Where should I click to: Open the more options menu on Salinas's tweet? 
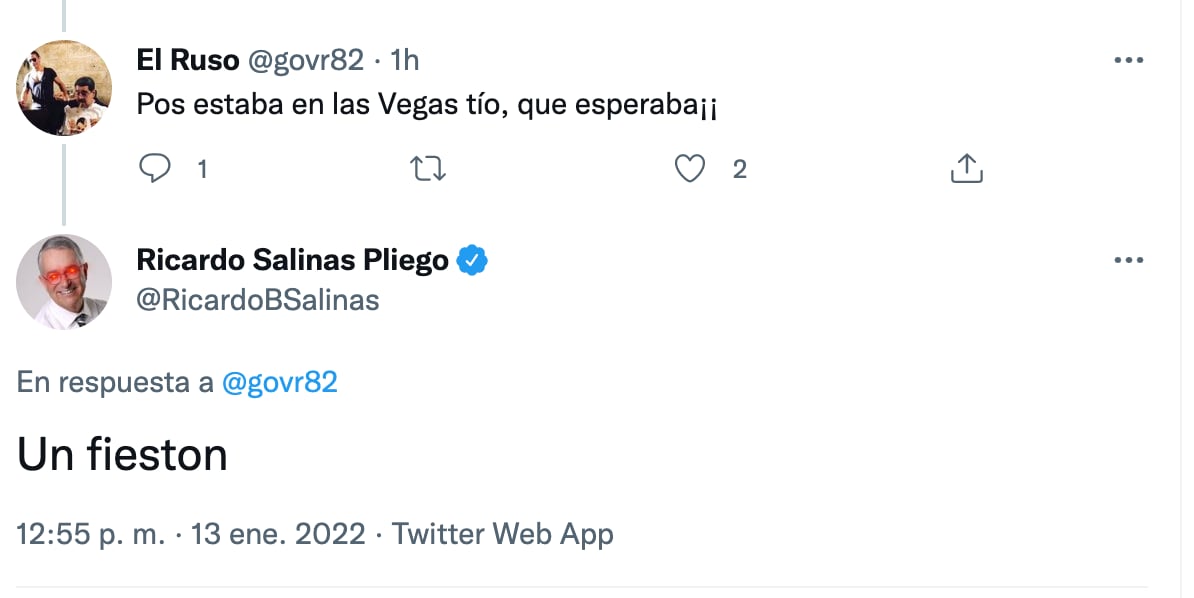tap(1128, 259)
